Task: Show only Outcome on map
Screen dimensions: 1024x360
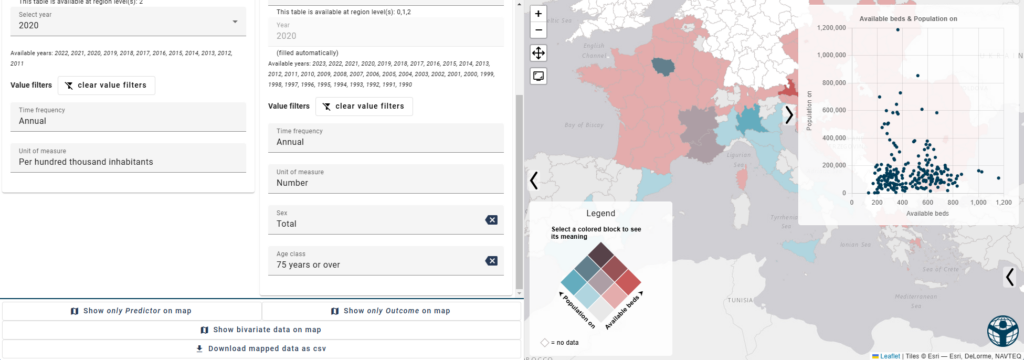Action: 391,311
